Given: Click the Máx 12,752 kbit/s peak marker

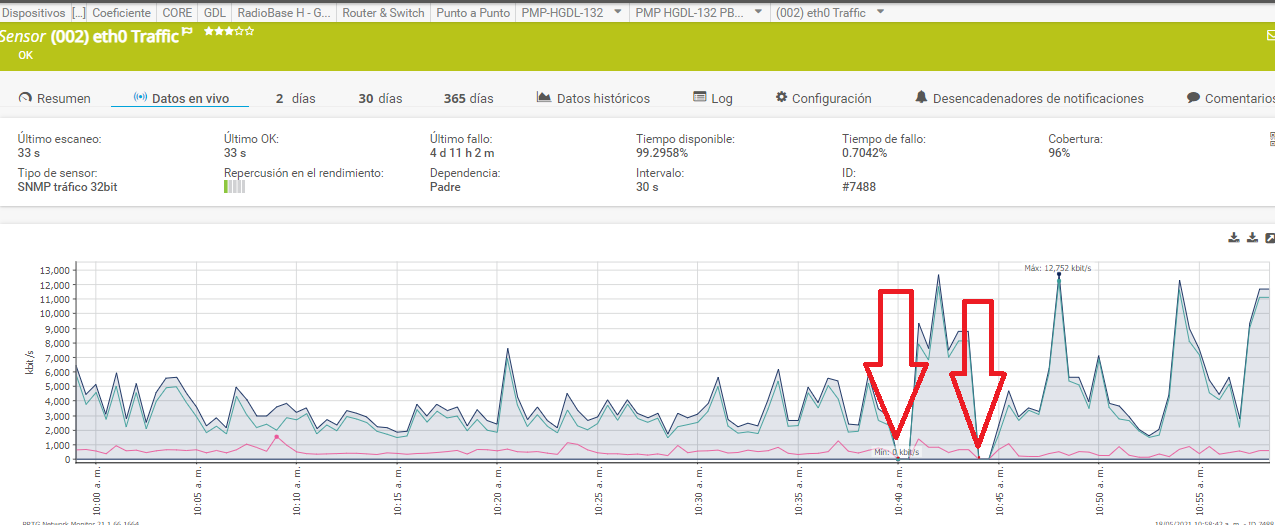Looking at the screenshot, I should coord(1059,274).
